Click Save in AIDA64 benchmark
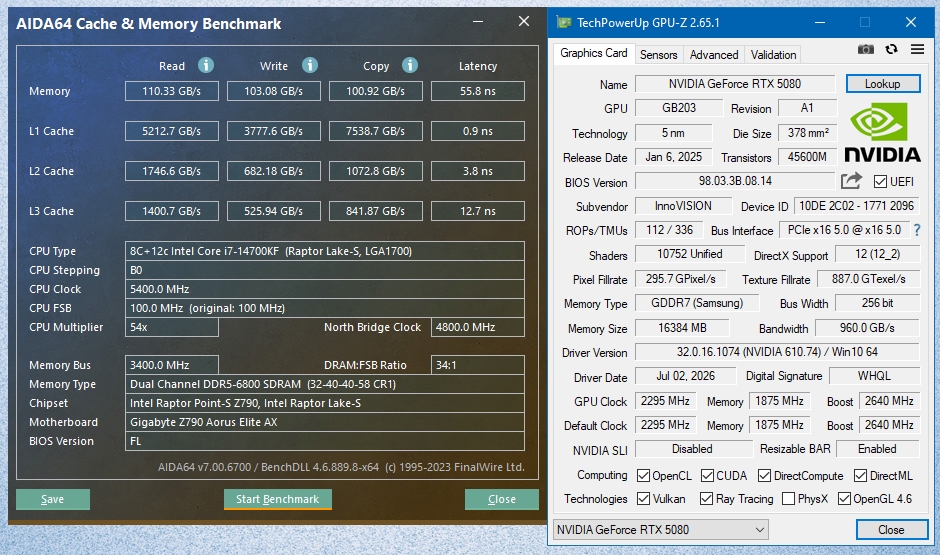This screenshot has height=555, width=940. click(53, 499)
